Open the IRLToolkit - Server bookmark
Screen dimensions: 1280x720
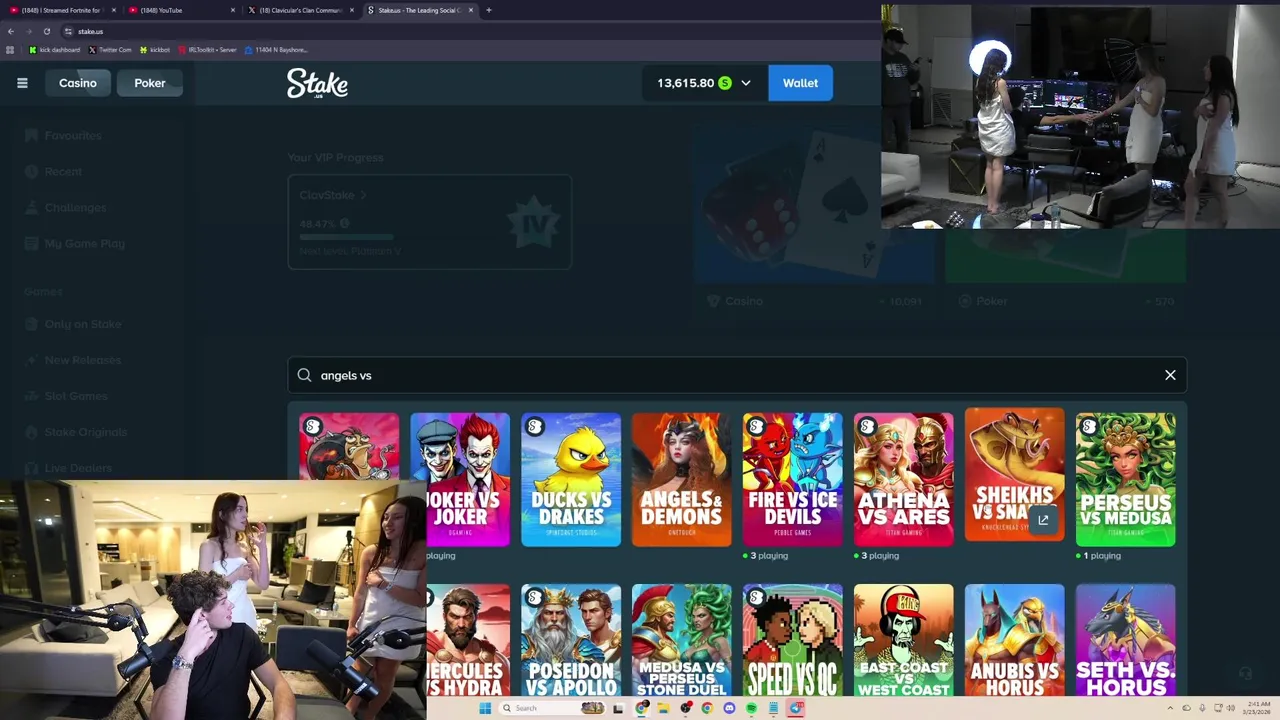click(x=207, y=49)
